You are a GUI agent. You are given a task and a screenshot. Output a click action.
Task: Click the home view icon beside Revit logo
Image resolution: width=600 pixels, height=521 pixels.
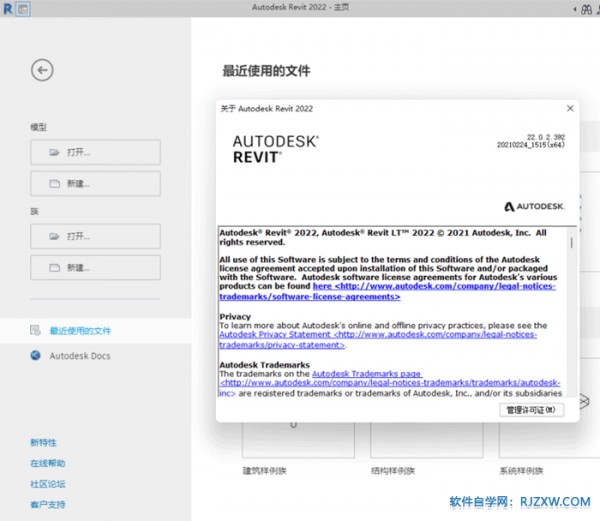click(x=23, y=9)
